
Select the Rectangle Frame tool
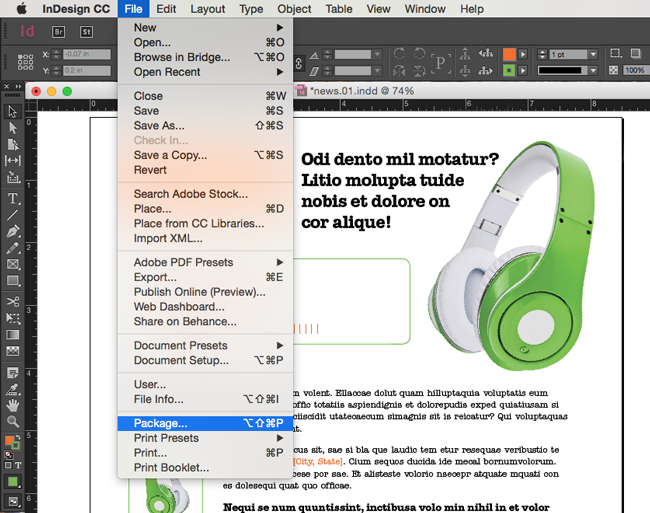[12, 264]
